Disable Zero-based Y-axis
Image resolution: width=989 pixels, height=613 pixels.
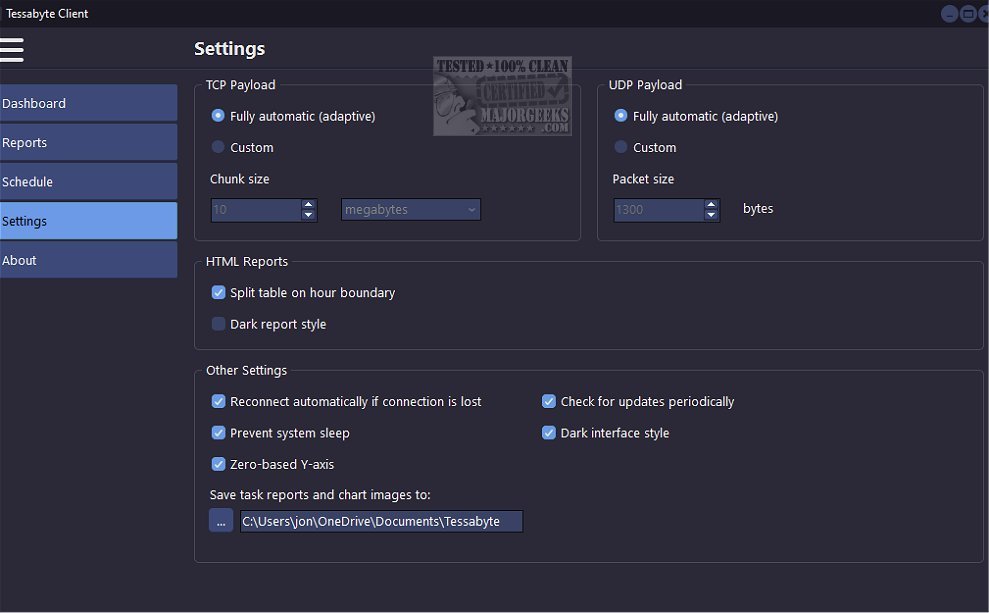click(x=218, y=464)
